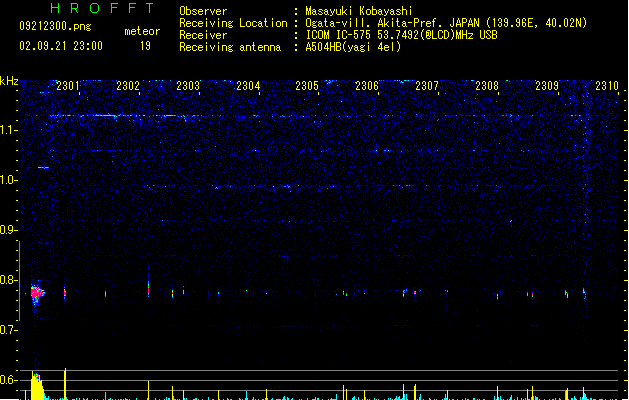Click the 2308 time marker
Image resolution: width=629 pixels, height=400 pixels.
tap(487, 86)
